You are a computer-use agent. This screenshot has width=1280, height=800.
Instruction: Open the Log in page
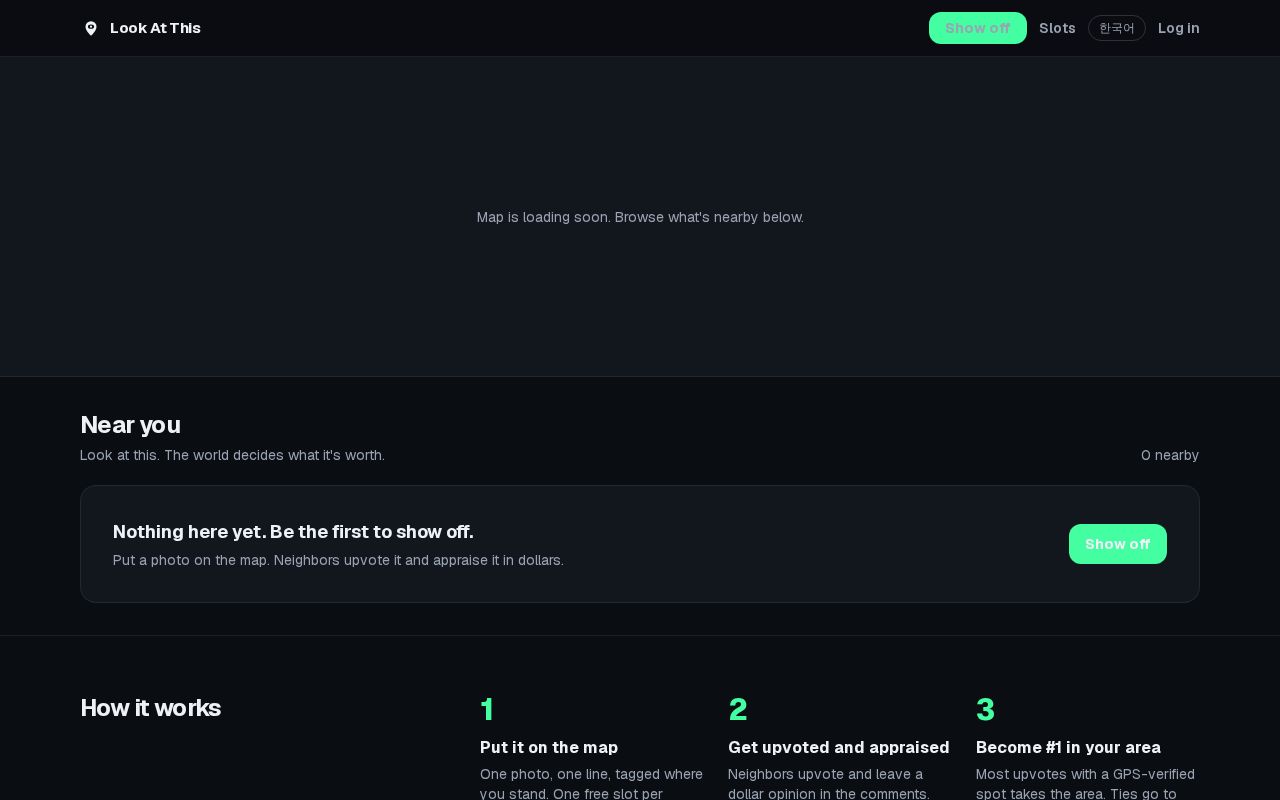coord(1178,28)
